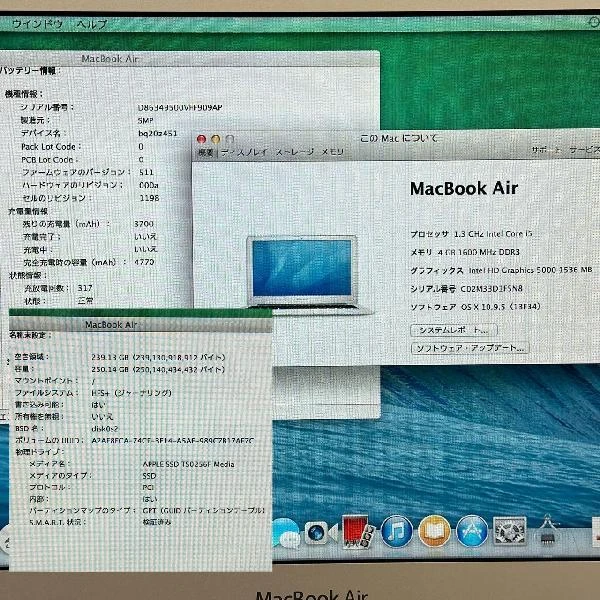The image size is (600, 600).
Task: Select the シリアル番号 line in About window
Action: (466, 289)
